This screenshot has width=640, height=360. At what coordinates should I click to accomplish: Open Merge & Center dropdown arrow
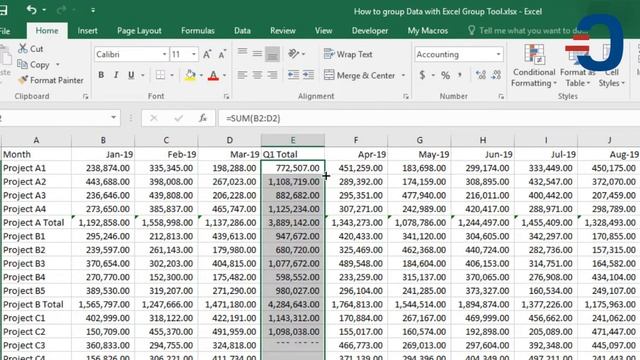point(403,75)
